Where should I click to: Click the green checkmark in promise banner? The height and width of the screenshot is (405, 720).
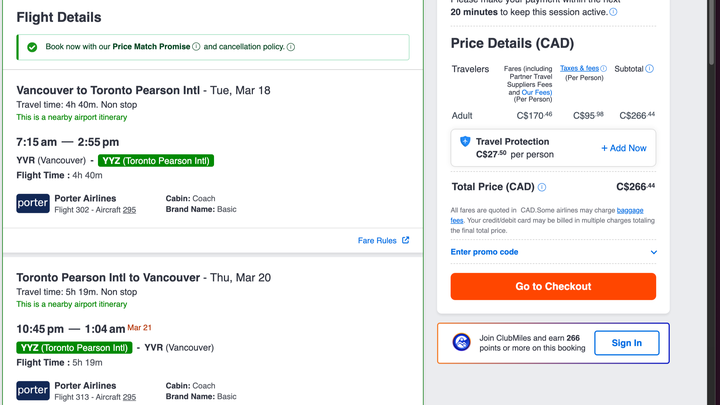(32, 47)
